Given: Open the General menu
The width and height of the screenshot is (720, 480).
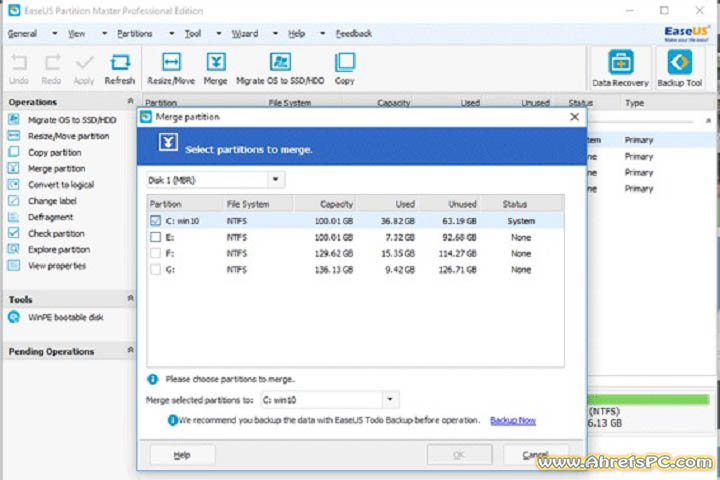Looking at the screenshot, I should pos(22,34).
